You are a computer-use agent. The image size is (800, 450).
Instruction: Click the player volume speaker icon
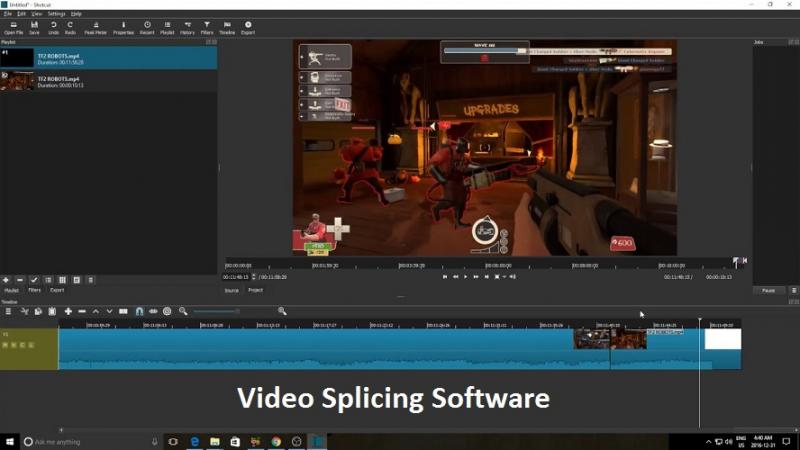pos(513,277)
